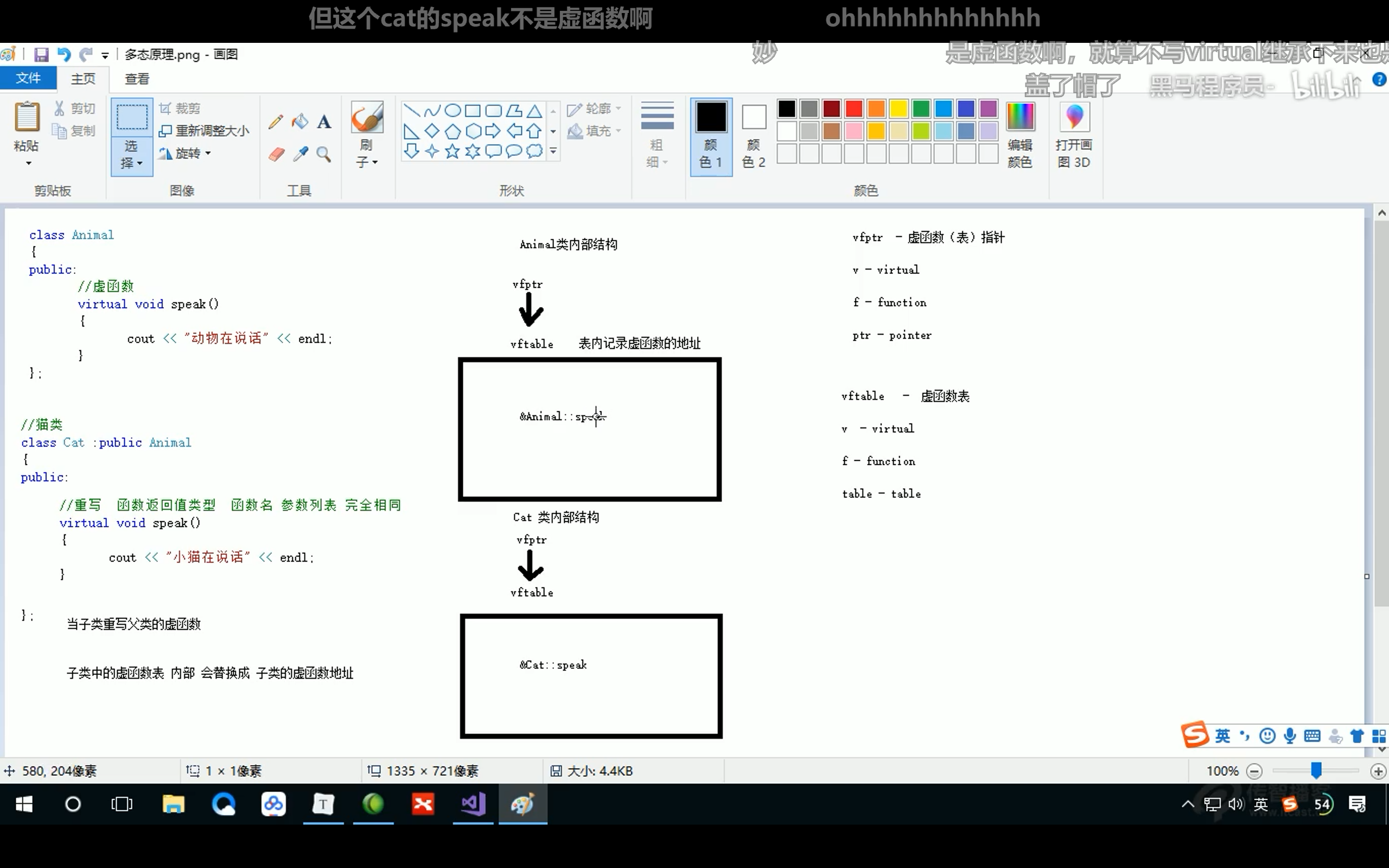
Task: Select the Fill with color tool
Action: click(300, 121)
